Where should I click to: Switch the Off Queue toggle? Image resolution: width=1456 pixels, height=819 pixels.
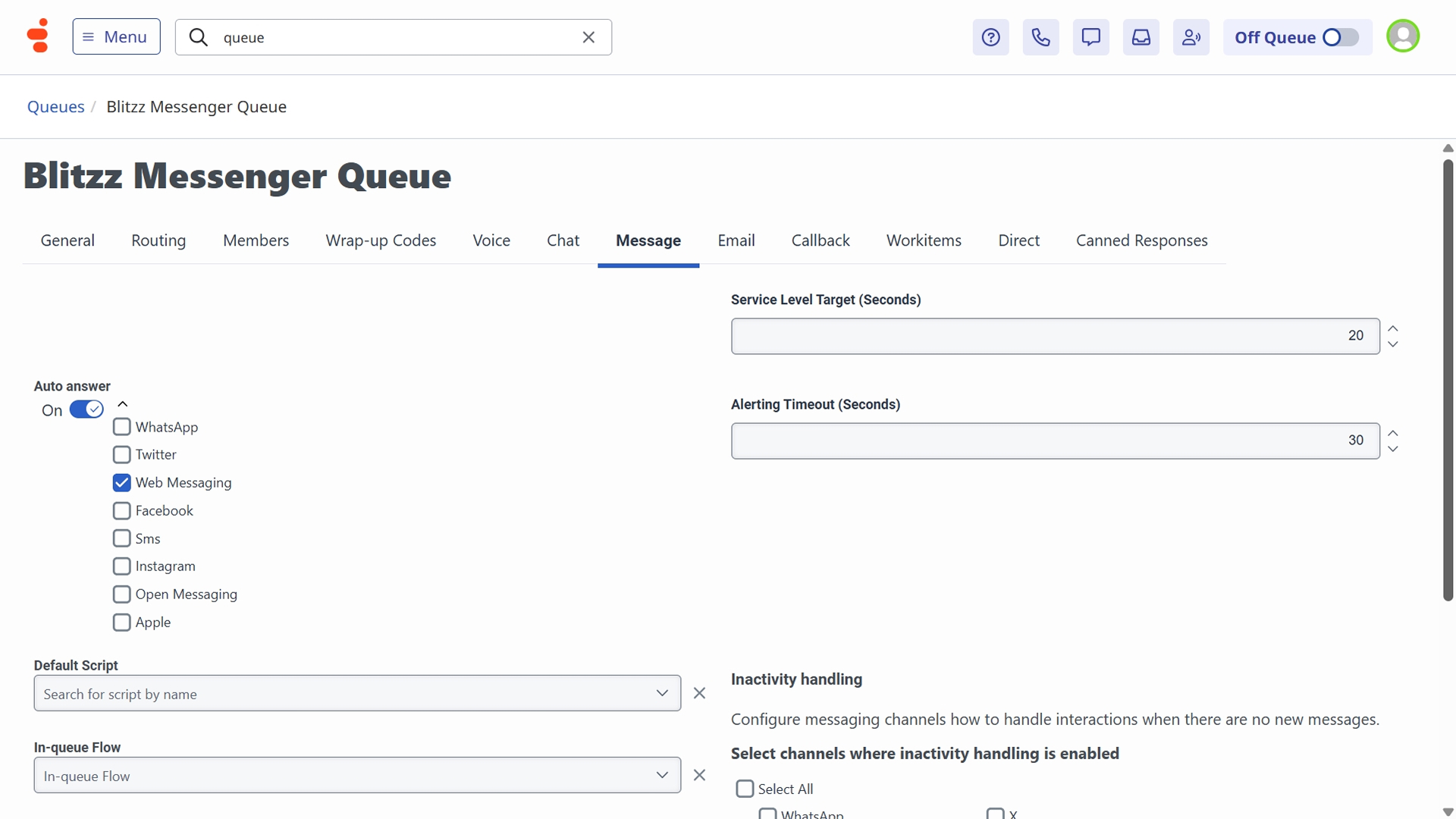point(1340,37)
